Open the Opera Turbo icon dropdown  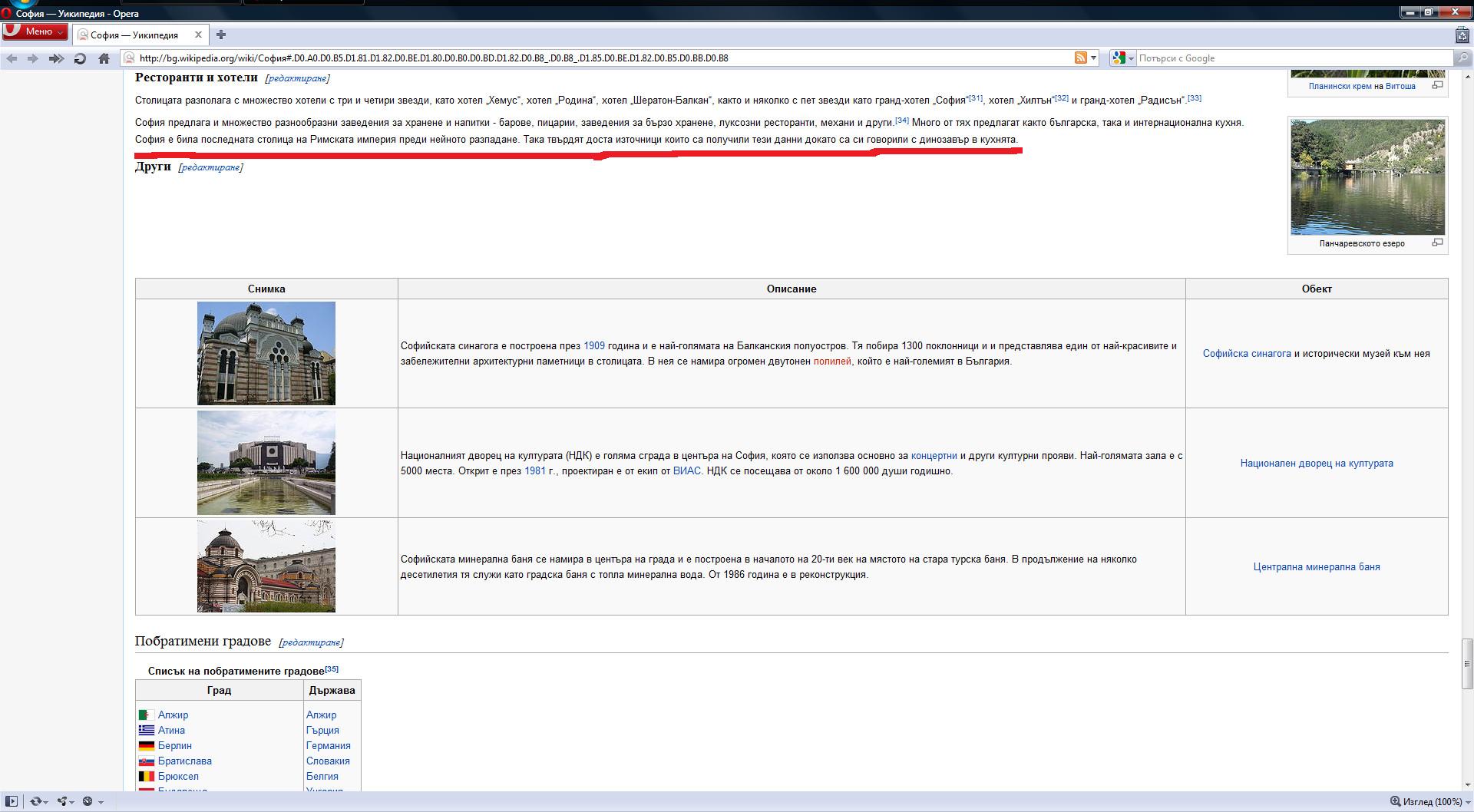(92, 801)
